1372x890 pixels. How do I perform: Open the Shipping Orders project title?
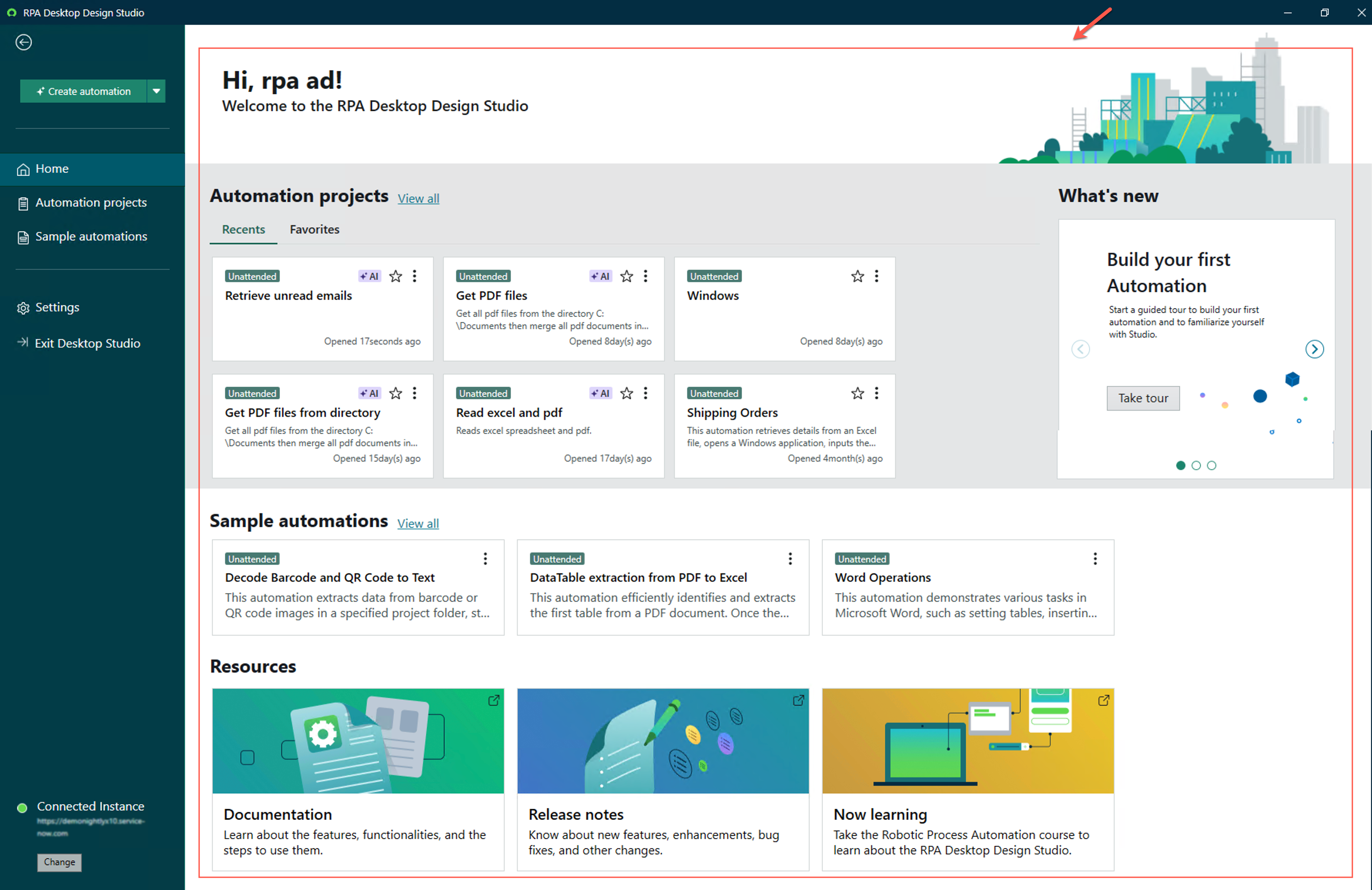732,413
